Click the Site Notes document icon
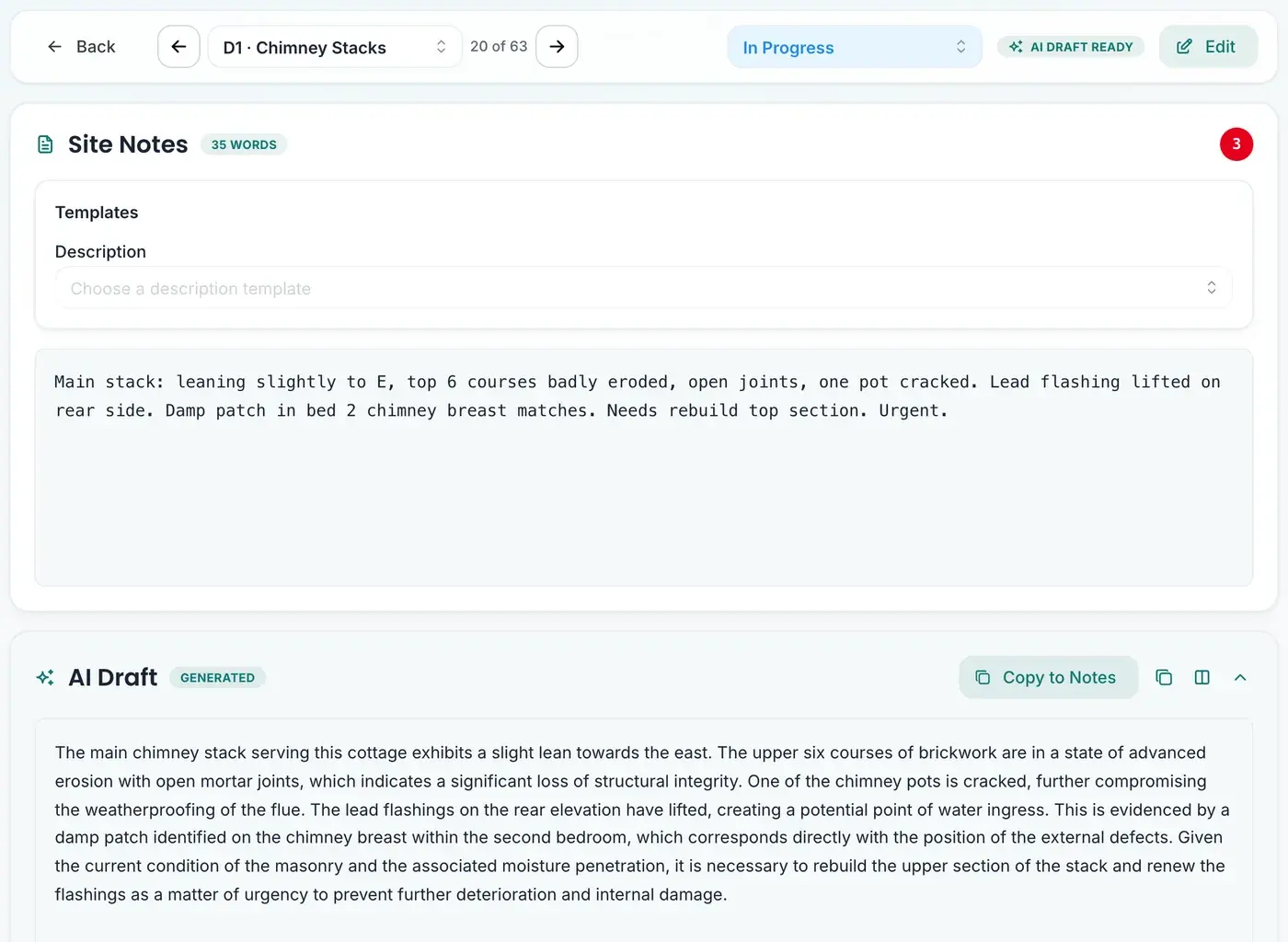 [x=45, y=144]
